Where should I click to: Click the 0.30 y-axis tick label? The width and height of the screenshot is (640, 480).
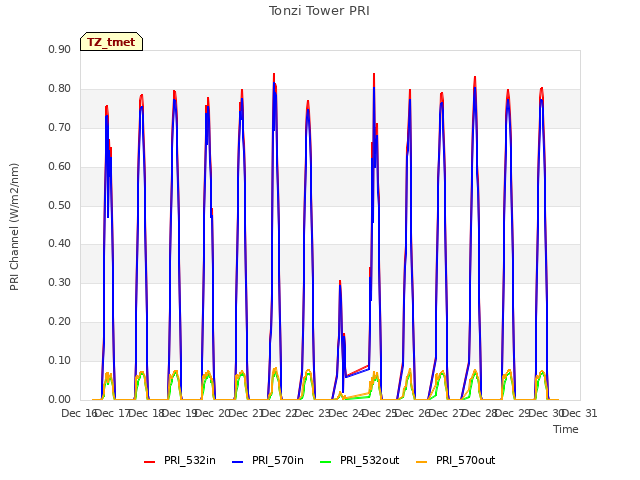click(x=60, y=282)
